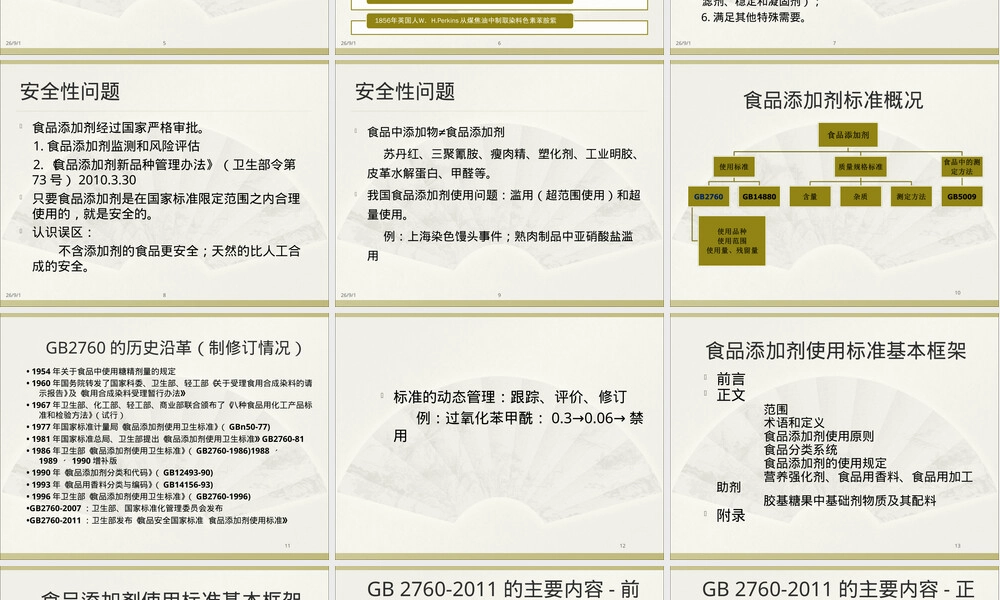
Task: Open the 食品添加剂标准概况 slide thumbnail
Action: [834, 183]
